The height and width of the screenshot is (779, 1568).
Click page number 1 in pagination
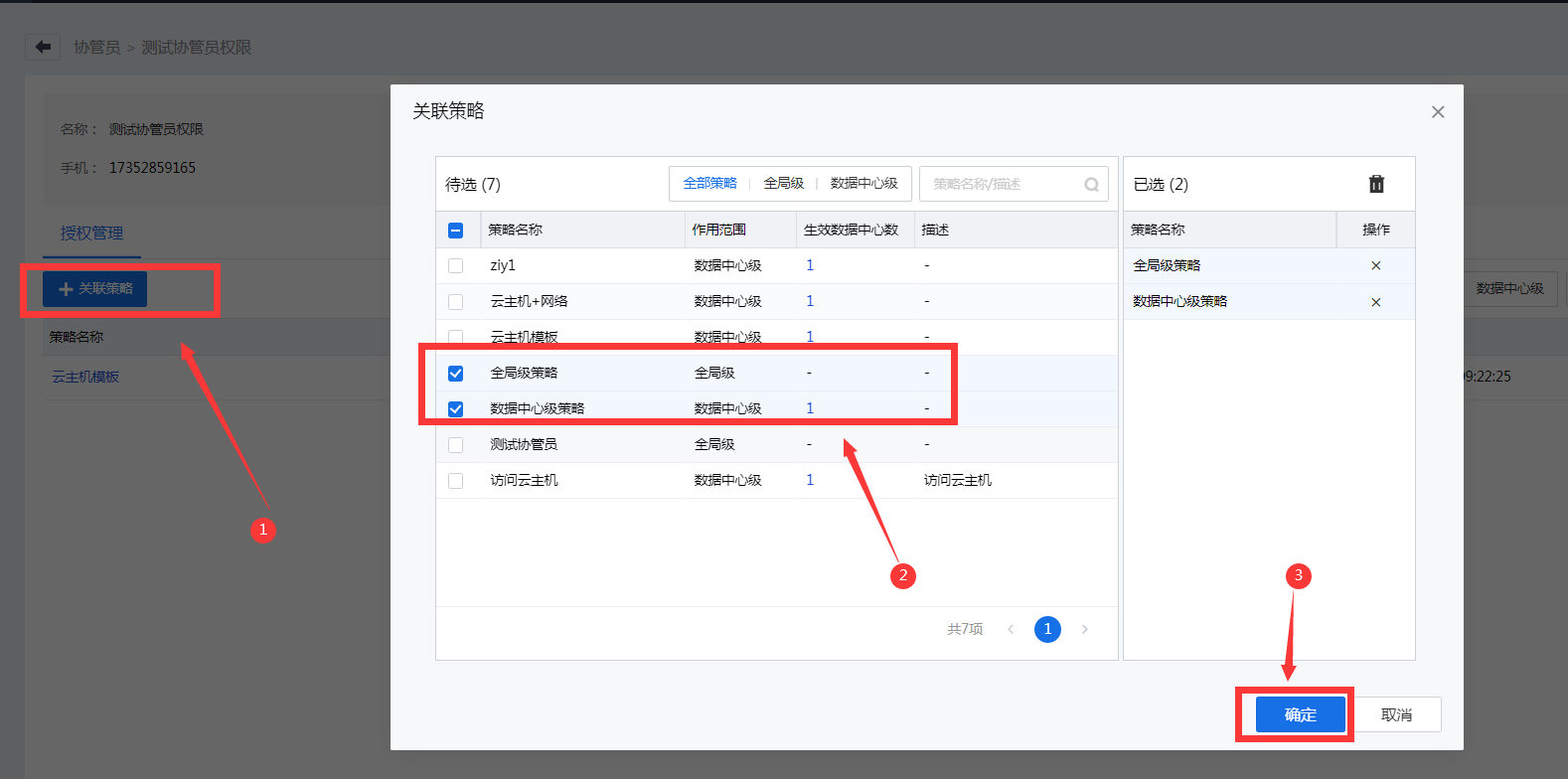pyautogui.click(x=1047, y=629)
